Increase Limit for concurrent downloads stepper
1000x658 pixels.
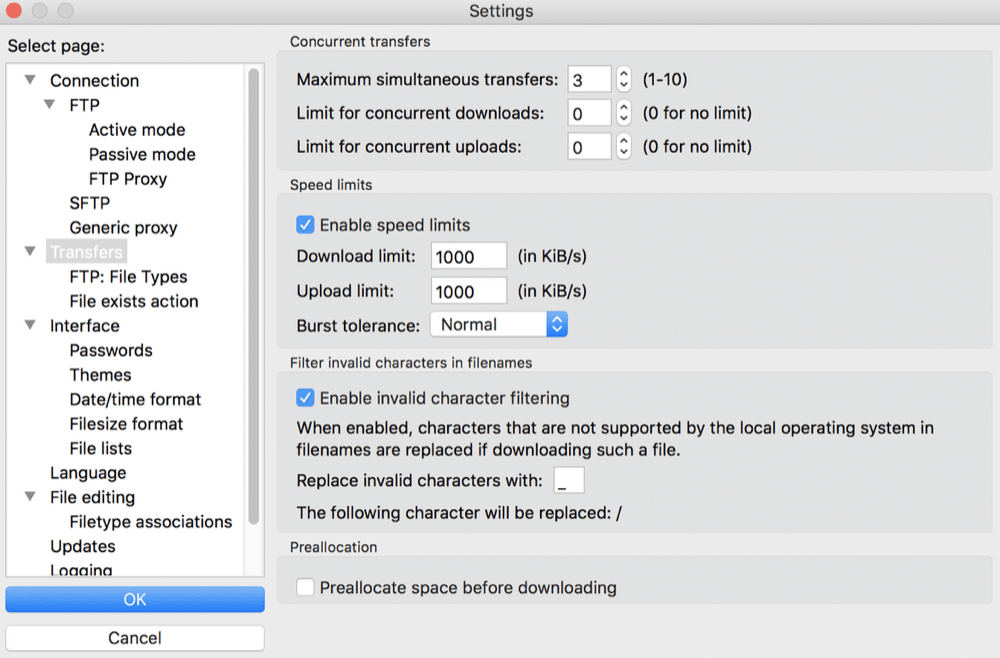622,107
